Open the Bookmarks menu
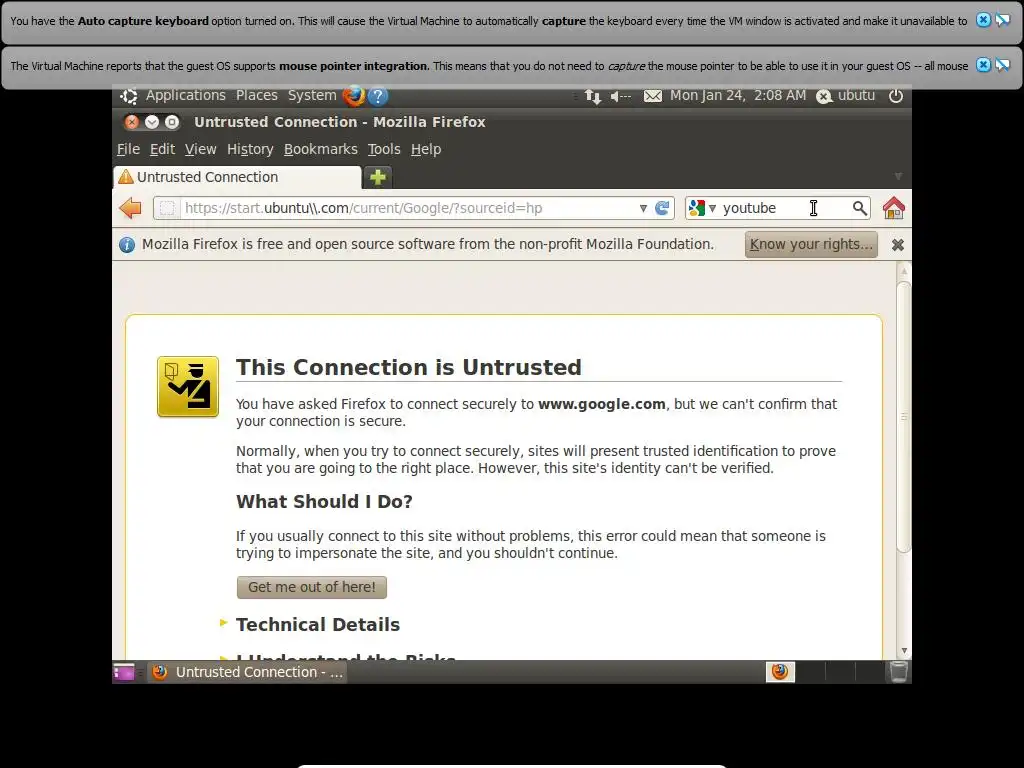This screenshot has width=1024, height=768. click(321, 149)
